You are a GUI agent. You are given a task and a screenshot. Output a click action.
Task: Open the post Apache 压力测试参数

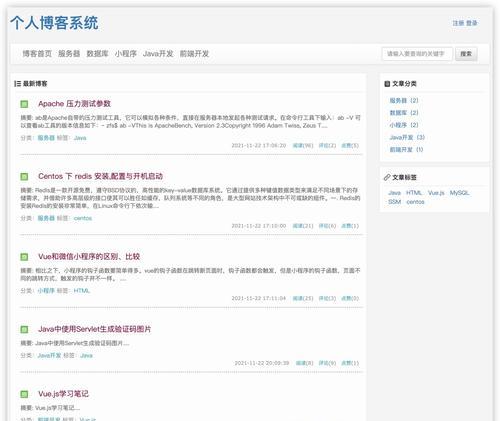(x=74, y=104)
